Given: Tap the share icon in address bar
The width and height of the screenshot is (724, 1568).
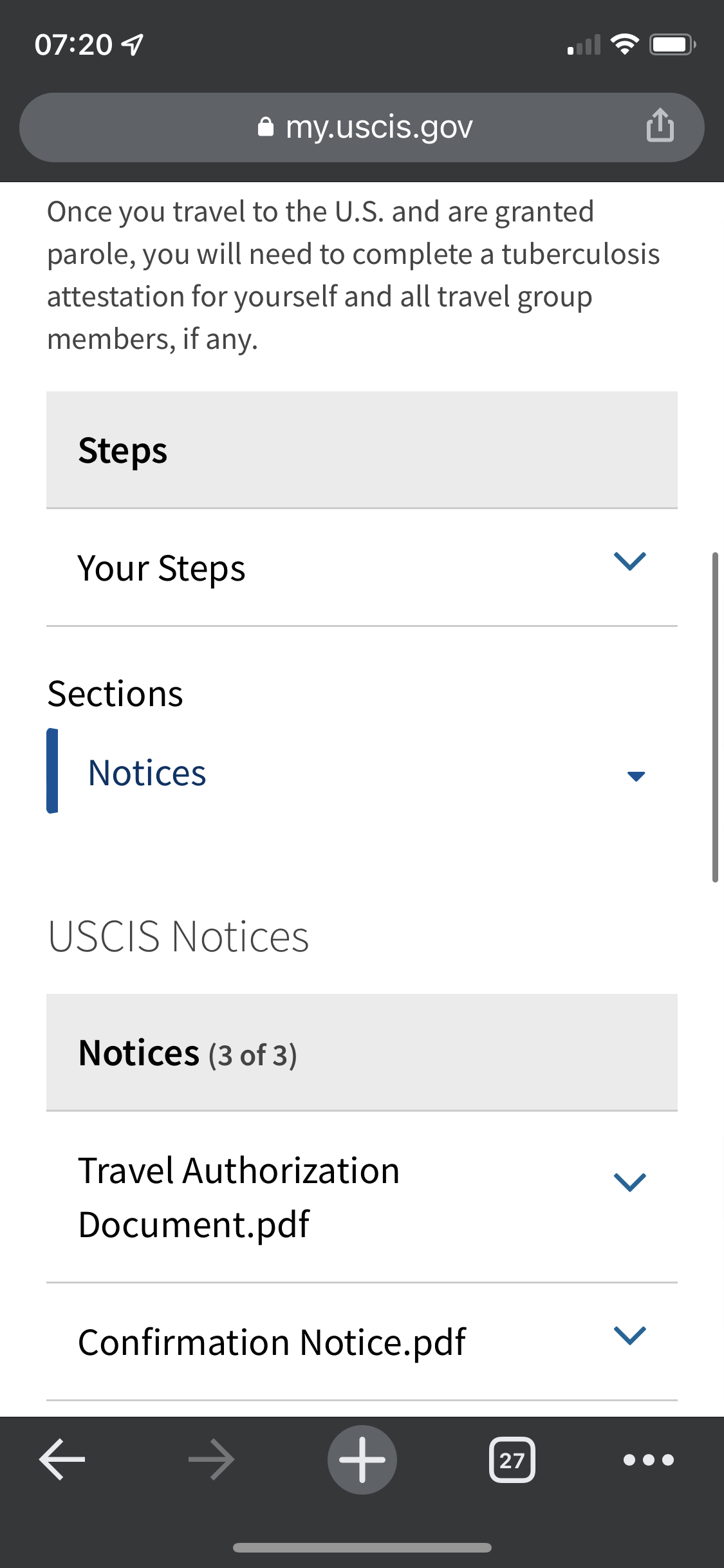Looking at the screenshot, I should pyautogui.click(x=660, y=125).
